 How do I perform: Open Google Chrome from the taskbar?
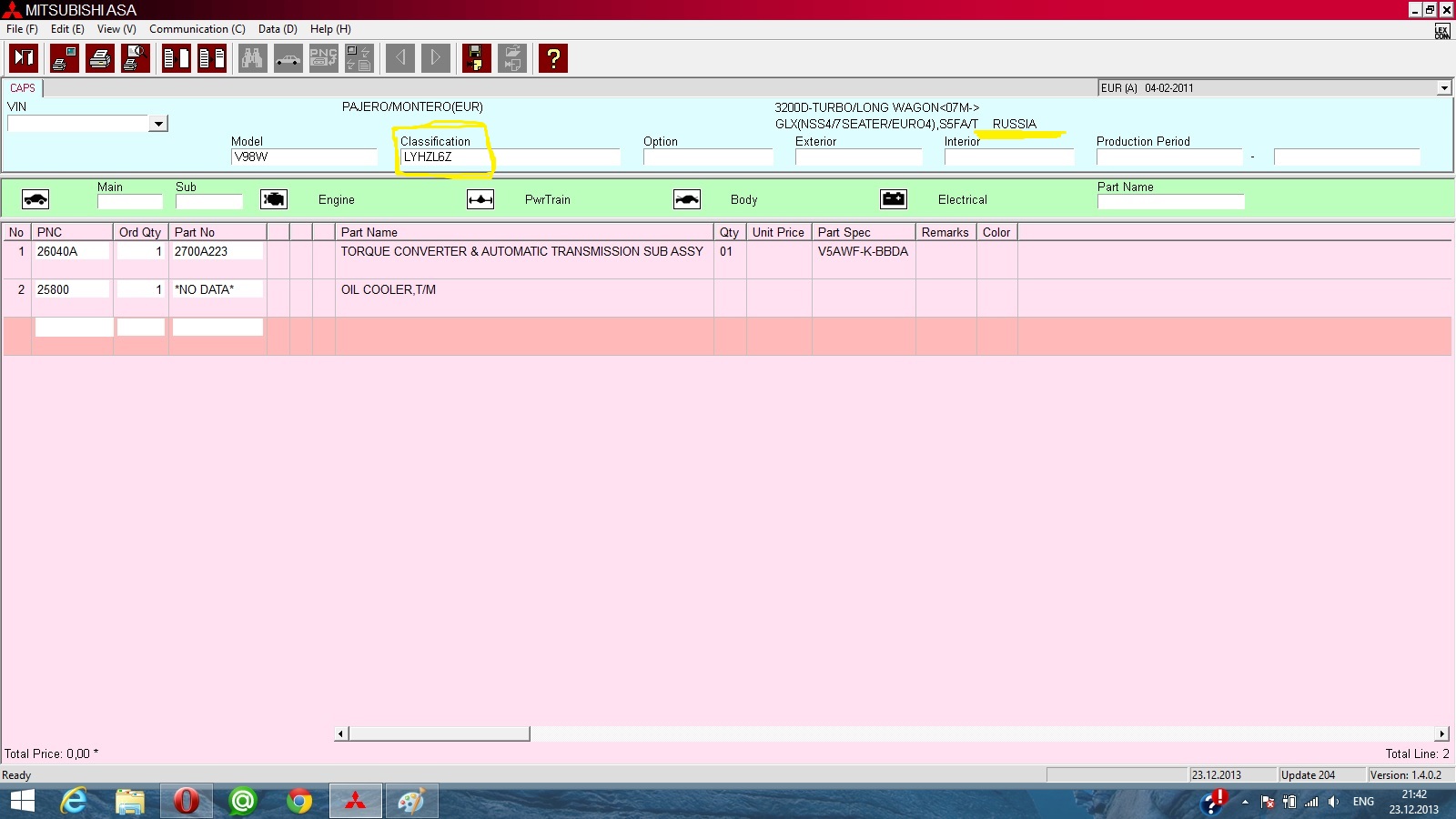pyautogui.click(x=298, y=801)
